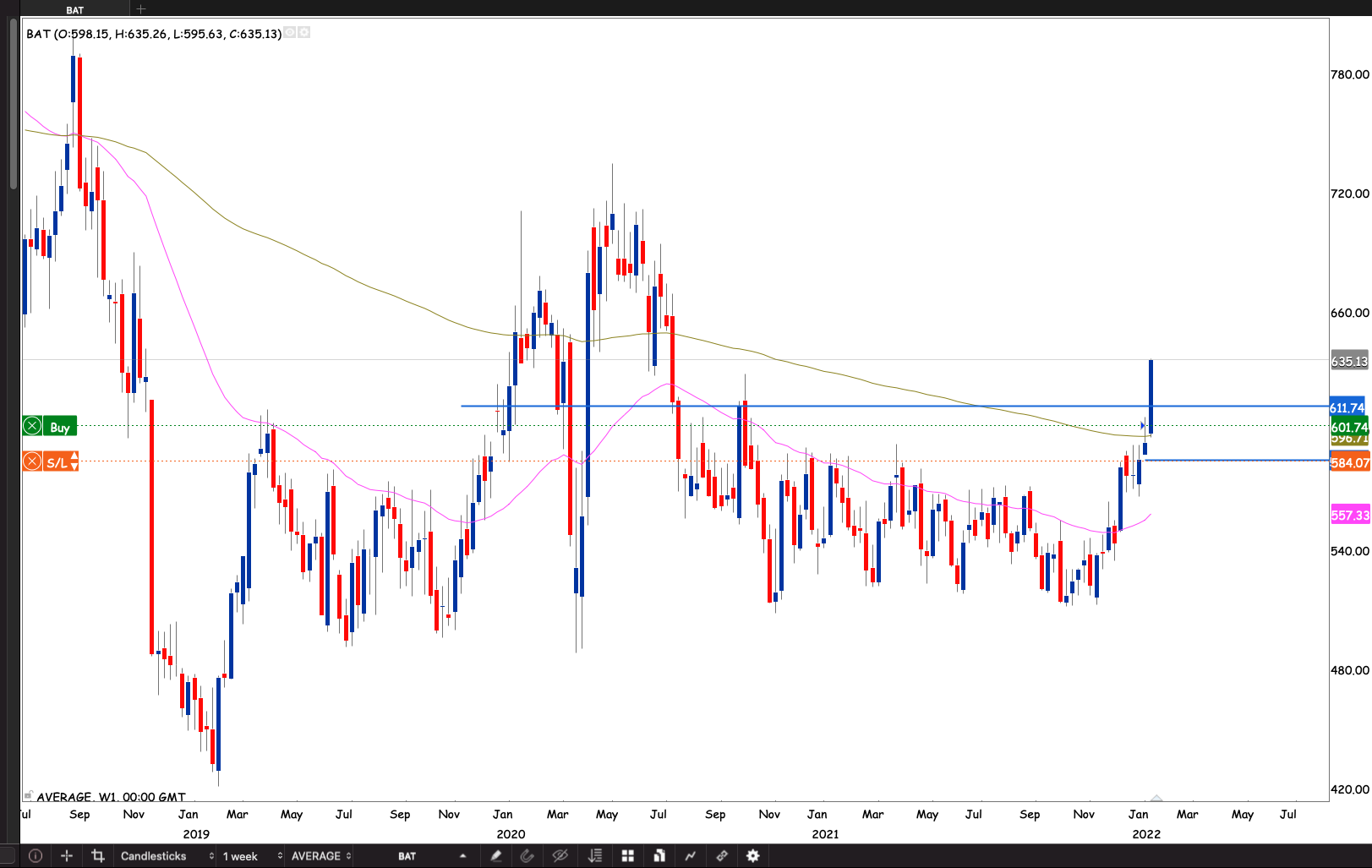Open the settings gear in bottom toolbar
The width and height of the screenshot is (1372, 868).
[x=753, y=856]
